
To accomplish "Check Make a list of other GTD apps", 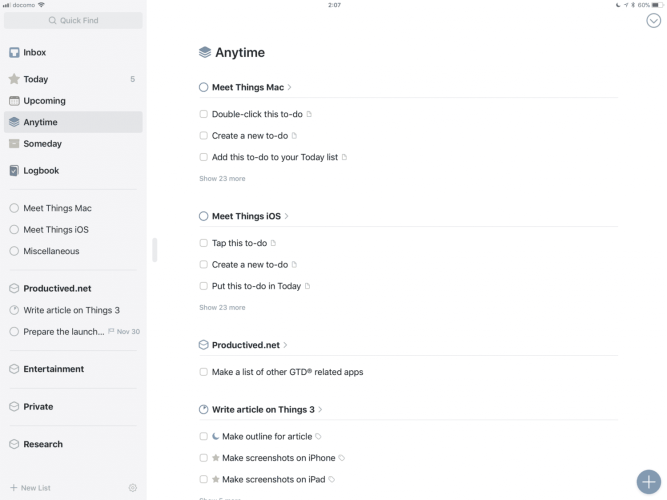I will [x=203, y=372].
